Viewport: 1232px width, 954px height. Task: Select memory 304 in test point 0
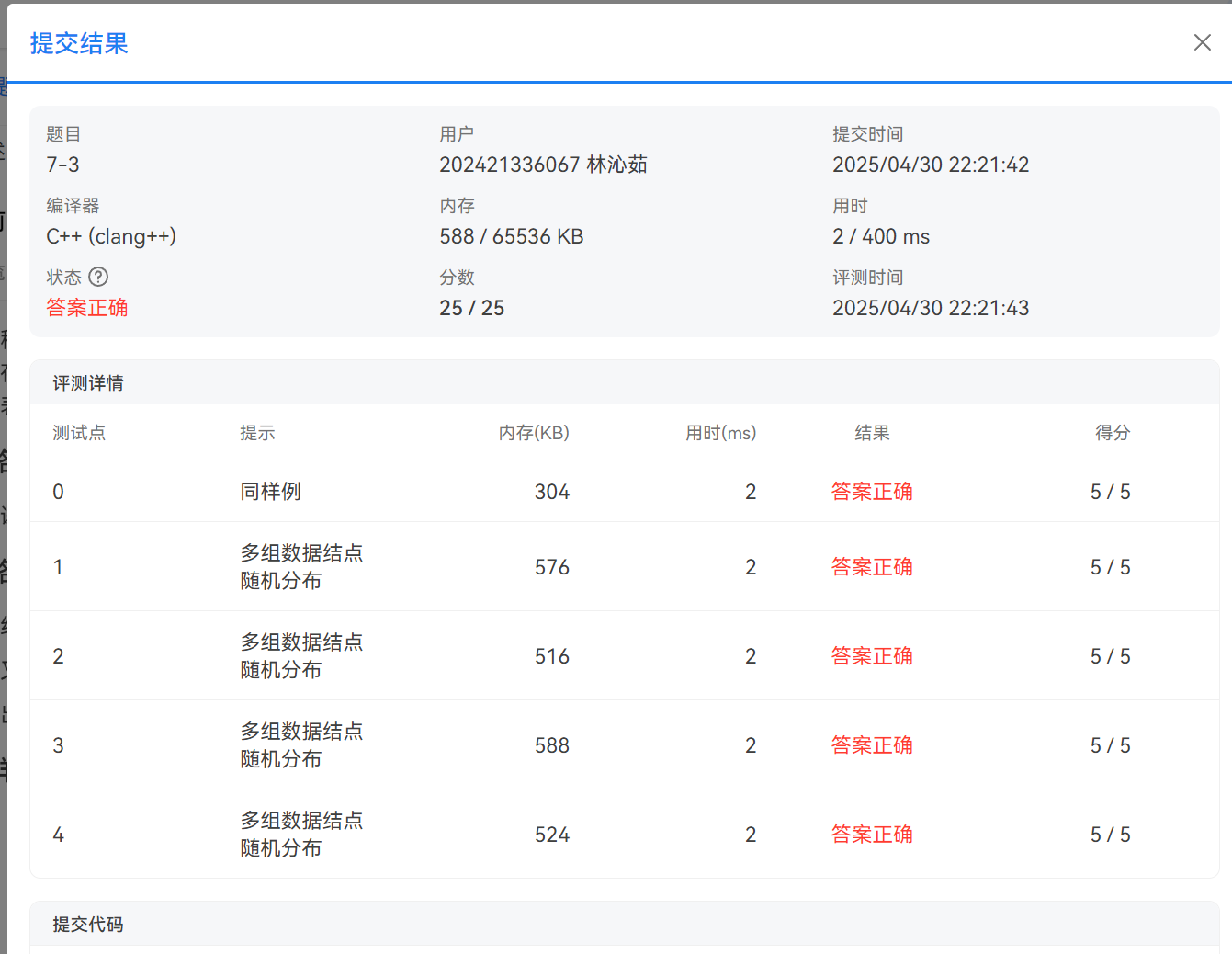coord(552,492)
